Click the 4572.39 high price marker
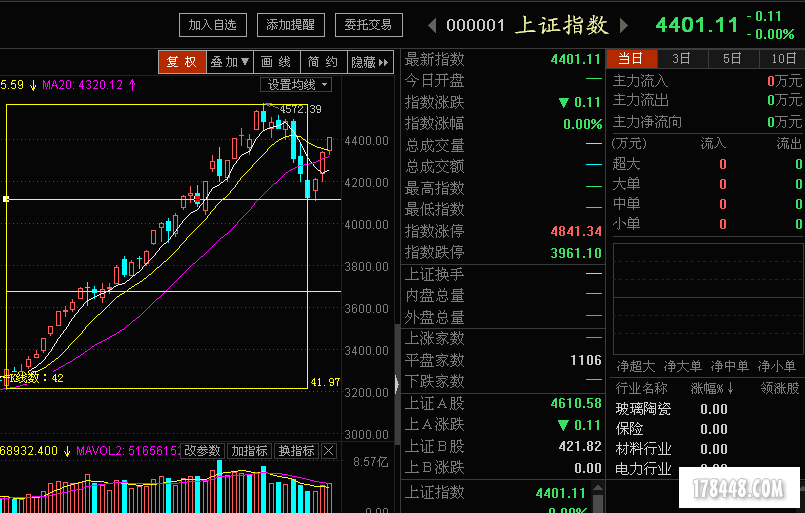 pyautogui.click(x=301, y=109)
